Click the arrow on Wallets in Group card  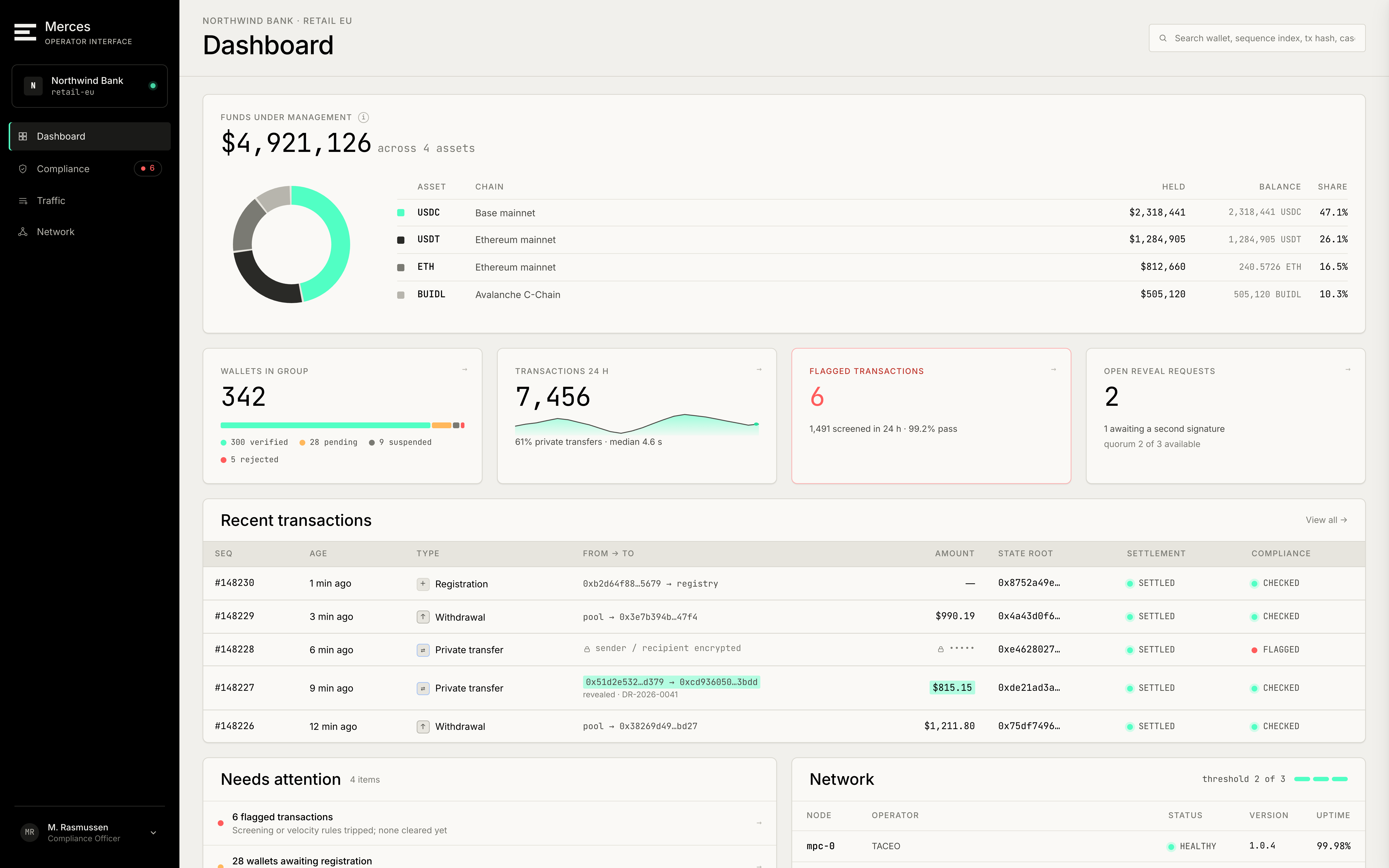(465, 370)
